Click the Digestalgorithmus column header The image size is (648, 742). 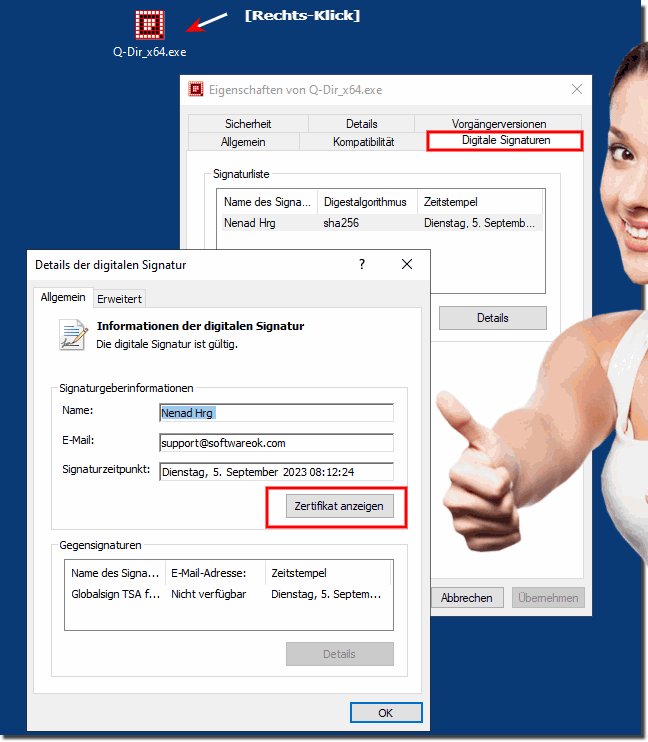point(368,202)
